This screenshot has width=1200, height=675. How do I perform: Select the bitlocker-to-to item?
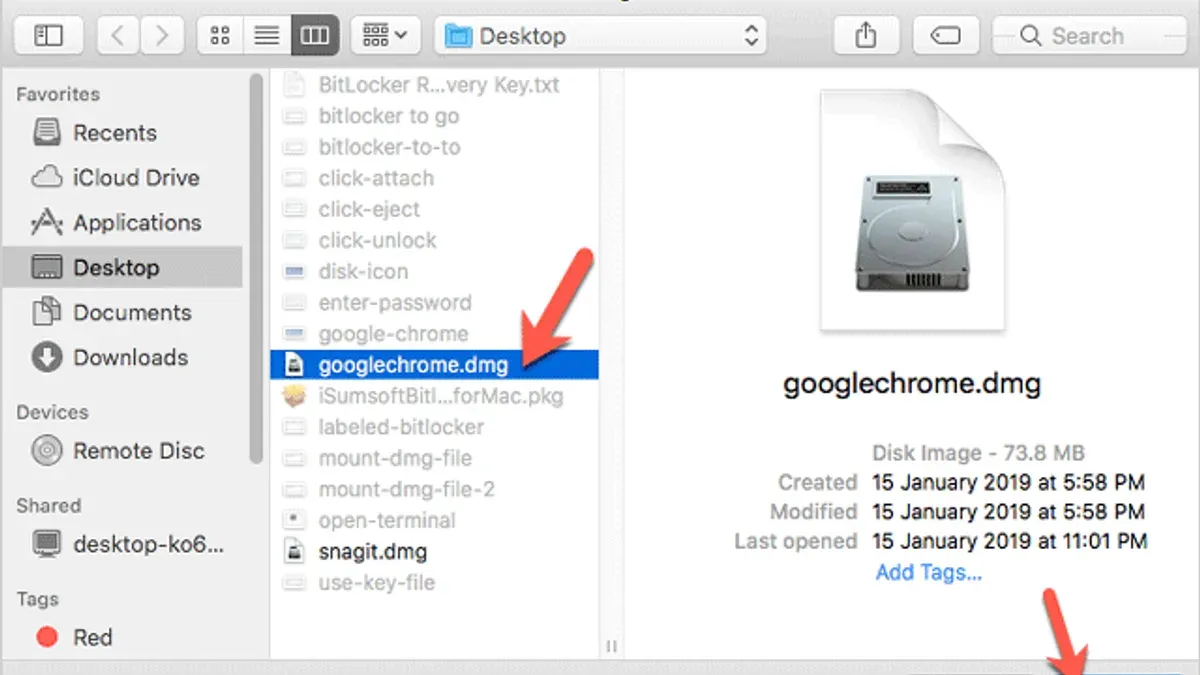434,147
